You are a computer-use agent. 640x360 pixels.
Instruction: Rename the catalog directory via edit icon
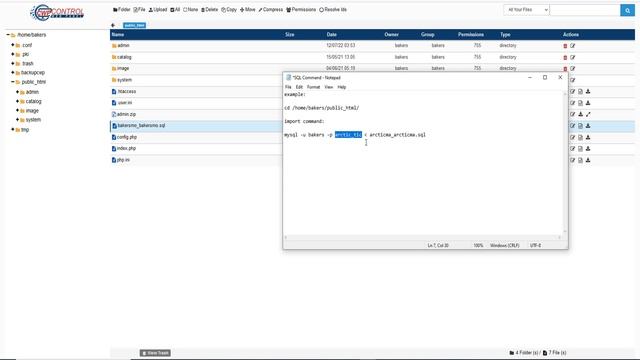coord(573,58)
